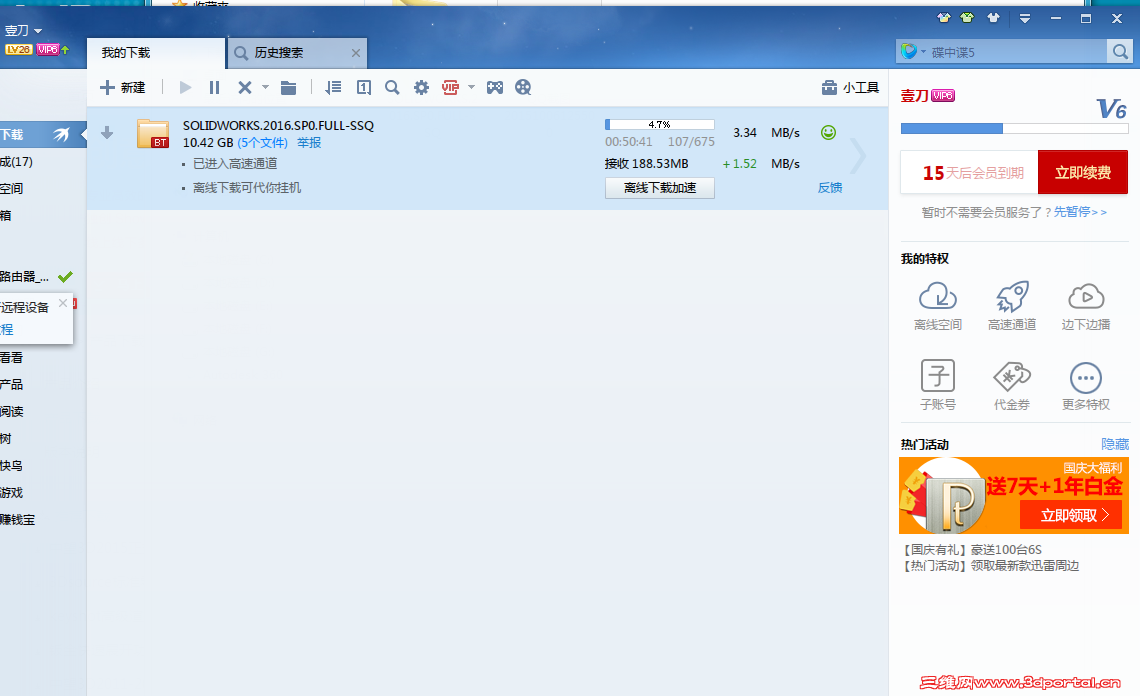Viewport: 1140px width, 696px height.
Task: Click the sort tasks icon
Action: [x=333, y=88]
